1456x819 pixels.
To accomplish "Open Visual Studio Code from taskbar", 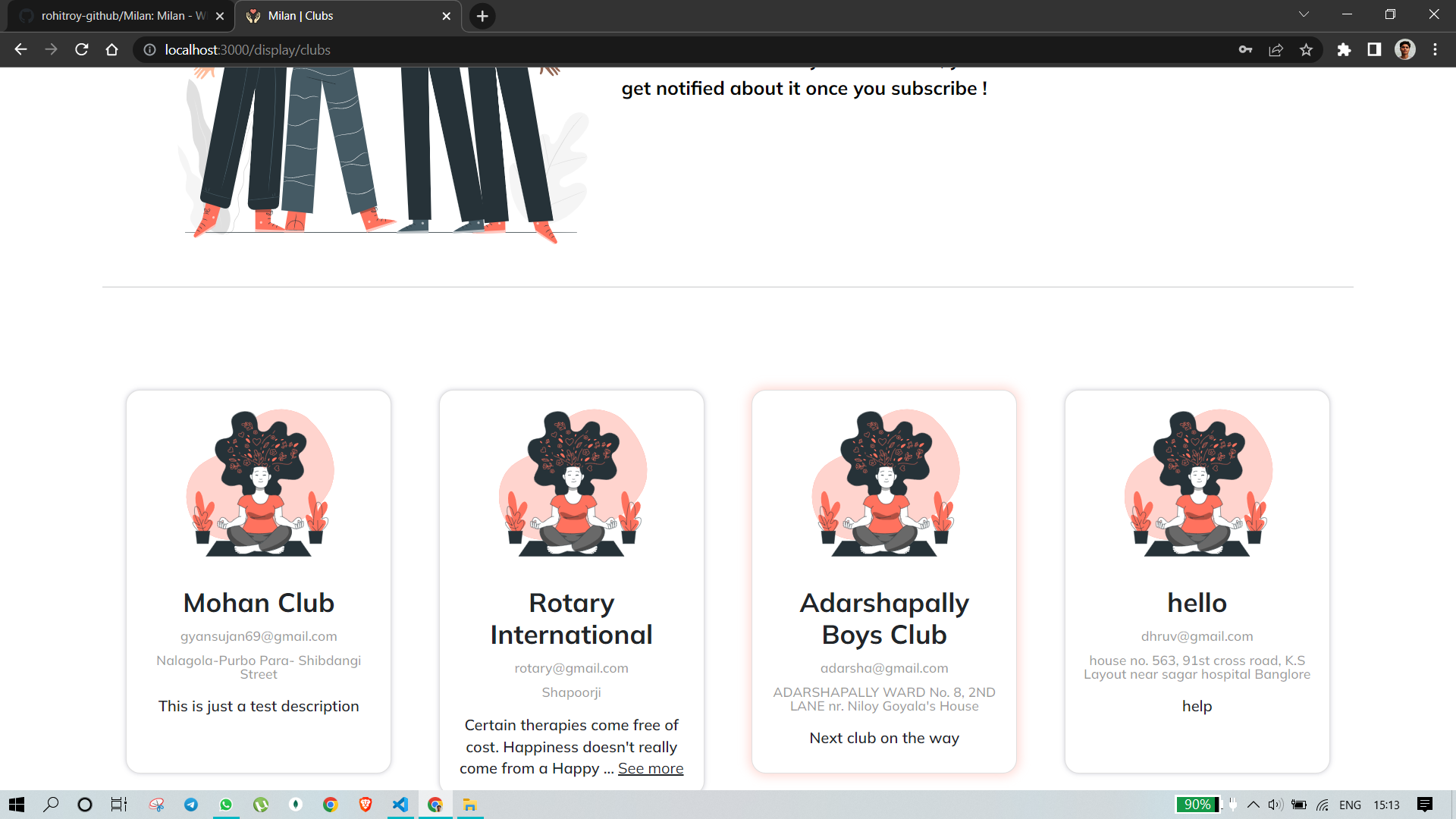I will [400, 805].
